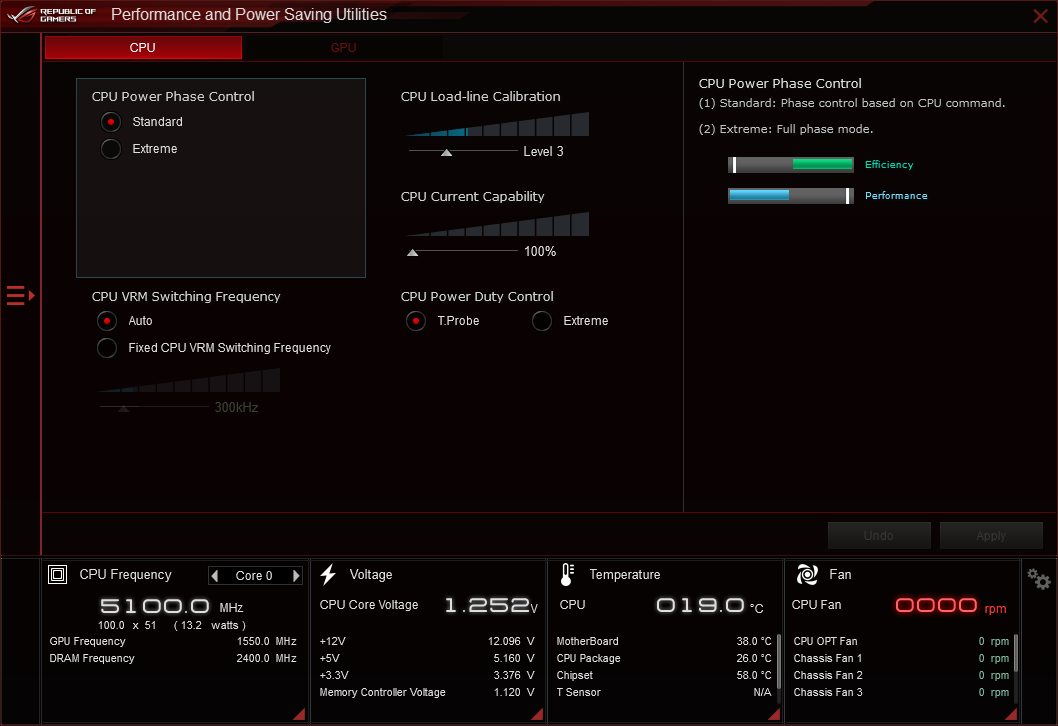Click the CPU temperature 019.0 readout

[709, 605]
